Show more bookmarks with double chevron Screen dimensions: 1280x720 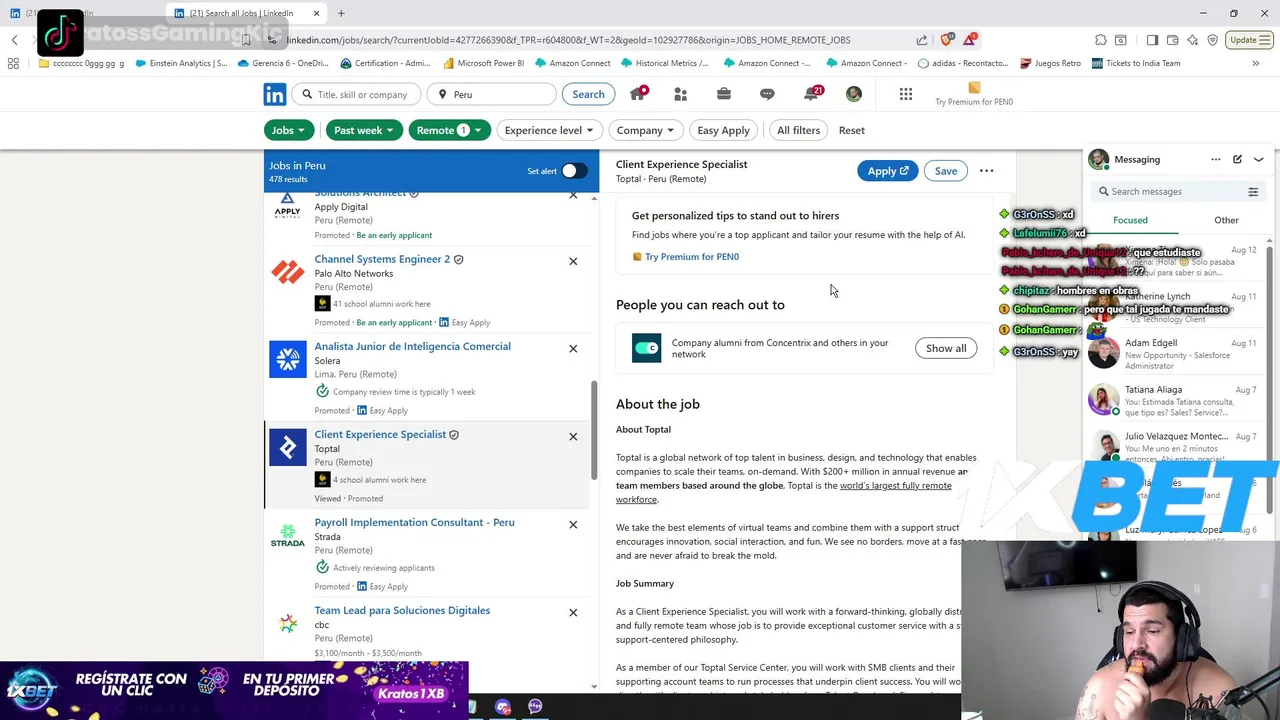[x=1256, y=63]
